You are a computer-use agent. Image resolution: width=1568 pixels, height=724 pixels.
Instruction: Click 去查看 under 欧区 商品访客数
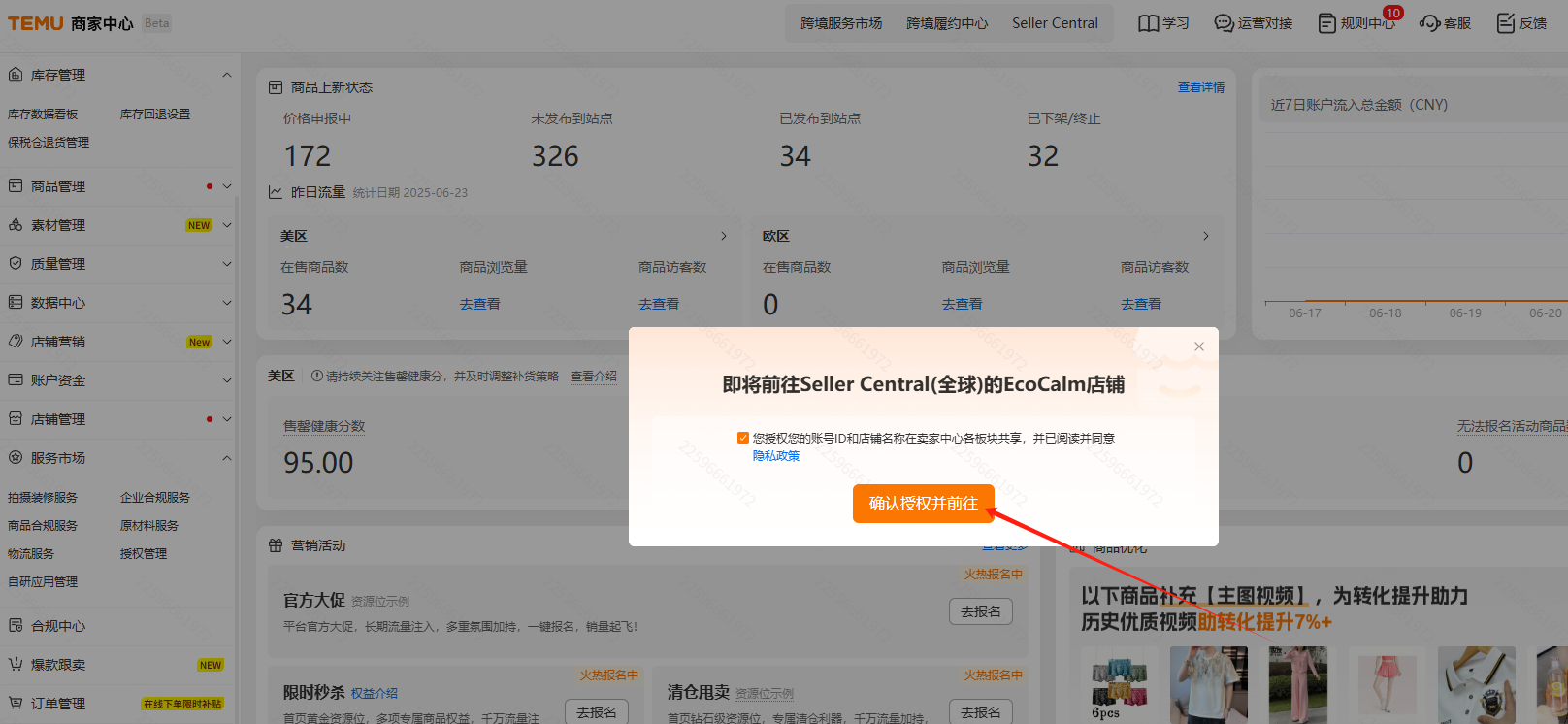coord(1141,304)
